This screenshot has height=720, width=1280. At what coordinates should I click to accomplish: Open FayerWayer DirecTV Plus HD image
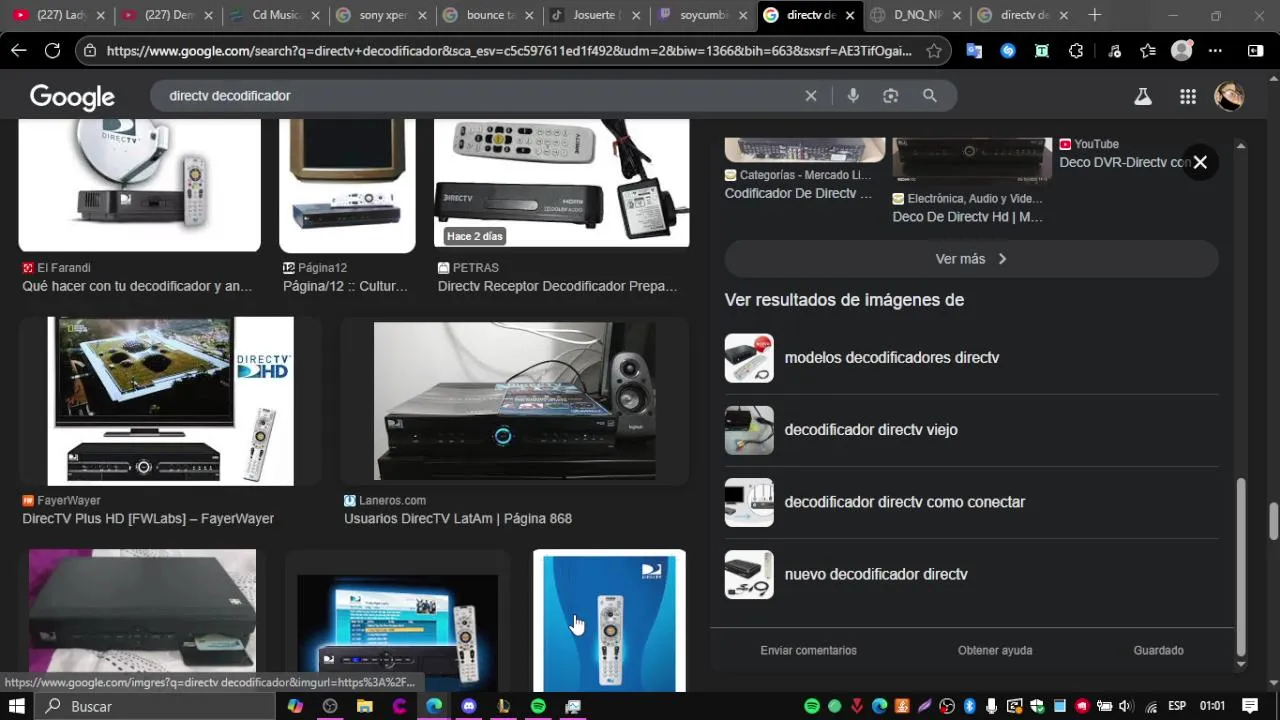(170, 401)
